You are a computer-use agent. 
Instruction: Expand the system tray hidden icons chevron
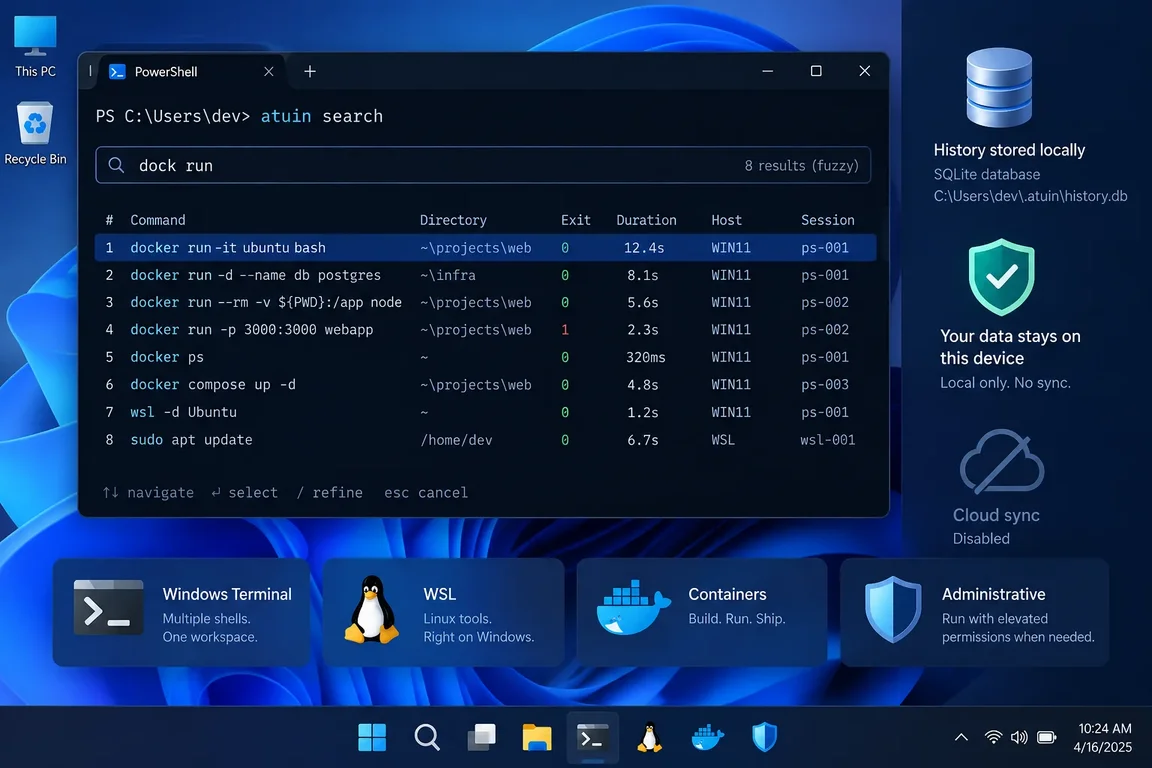click(961, 737)
